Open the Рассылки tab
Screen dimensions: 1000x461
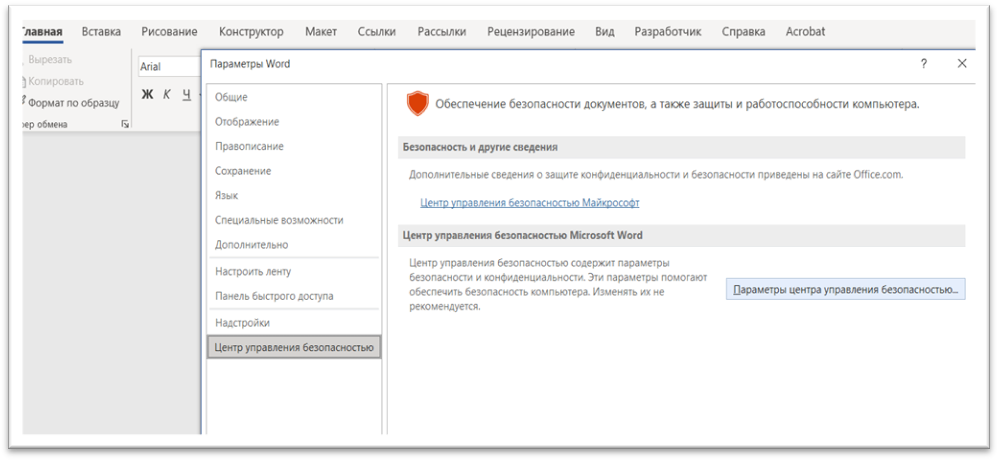pyautogui.click(x=442, y=31)
